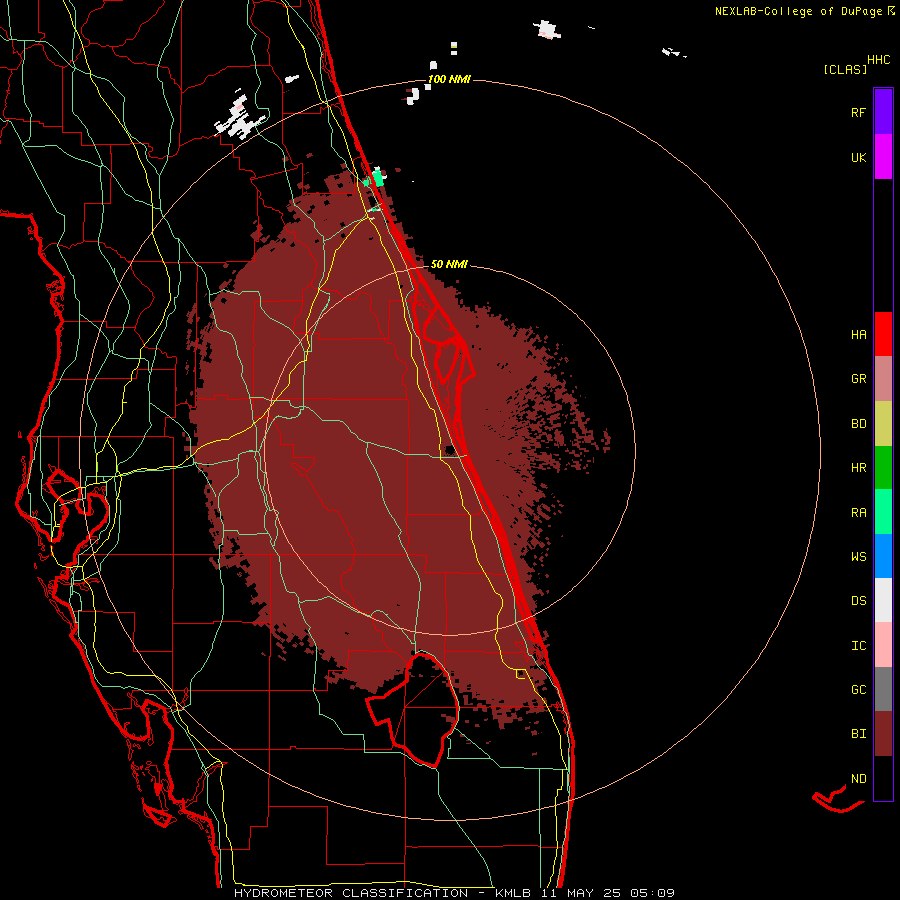
Task: Click the NEXLAB-College of DuPage credit text
Action: click(x=798, y=11)
